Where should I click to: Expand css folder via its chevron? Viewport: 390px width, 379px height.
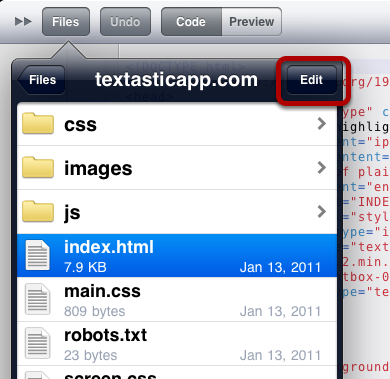pos(322,124)
